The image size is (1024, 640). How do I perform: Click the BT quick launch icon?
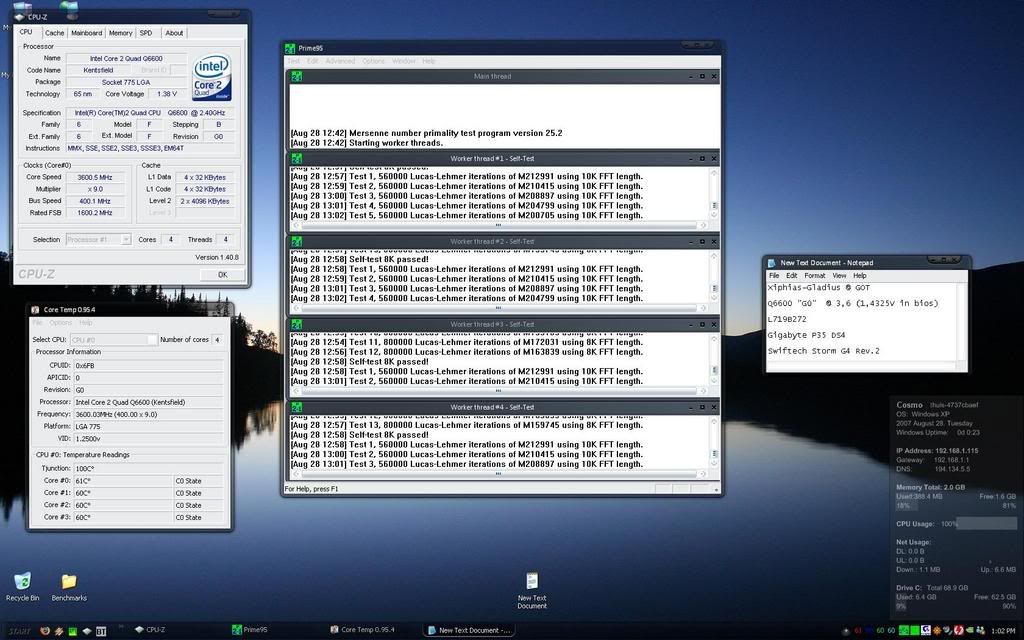click(x=101, y=631)
